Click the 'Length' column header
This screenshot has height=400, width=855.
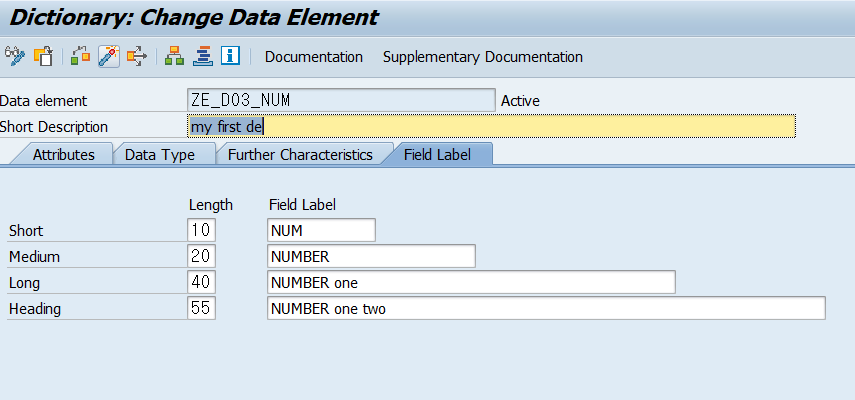[x=210, y=205]
